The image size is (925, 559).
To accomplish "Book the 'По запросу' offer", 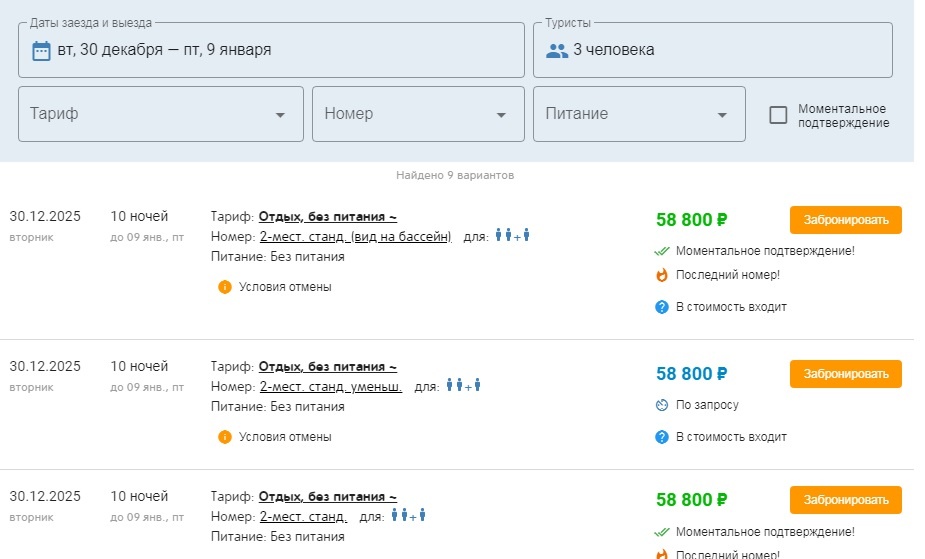I will coord(845,374).
